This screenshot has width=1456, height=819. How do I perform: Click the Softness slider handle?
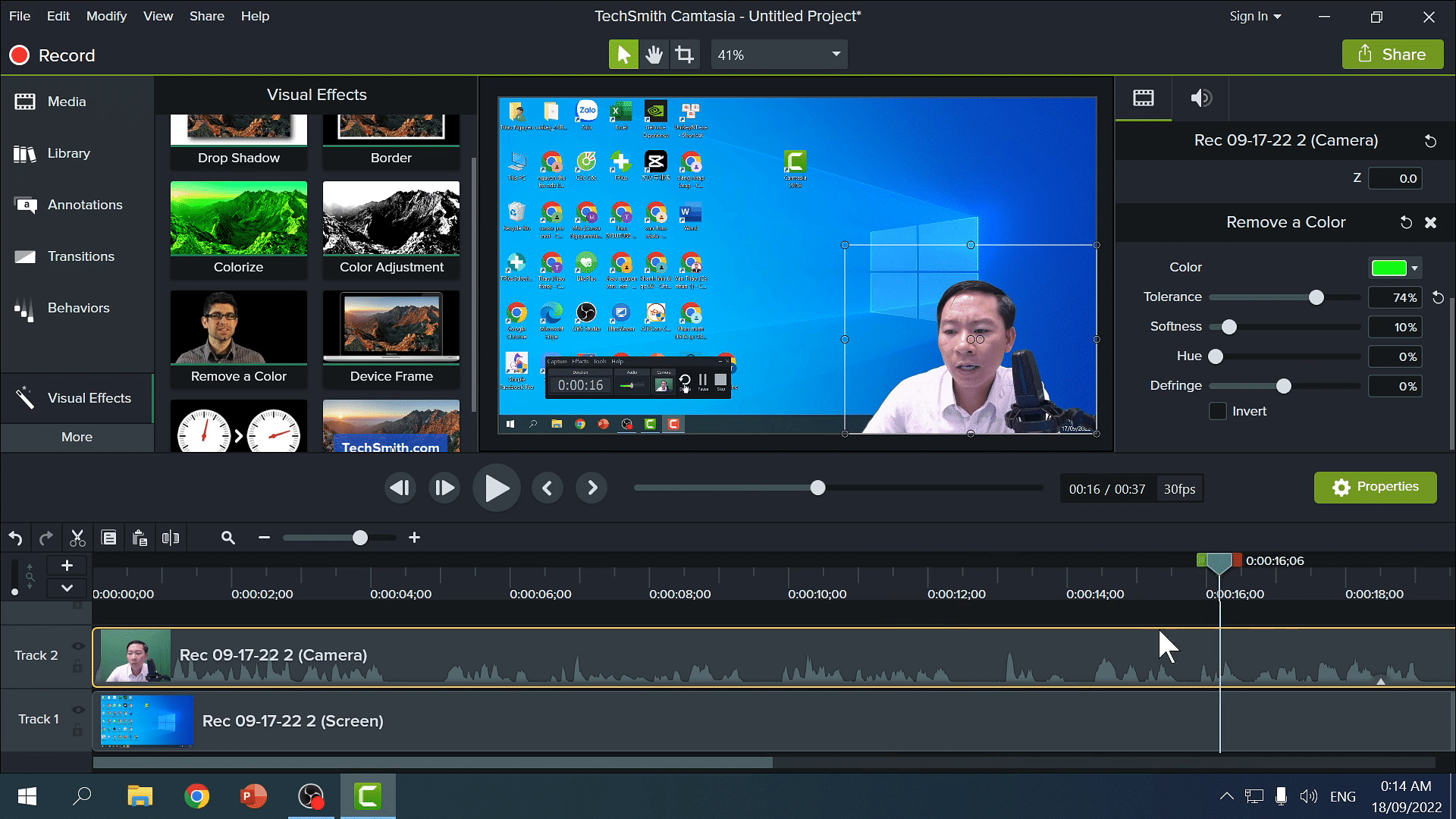1229,327
